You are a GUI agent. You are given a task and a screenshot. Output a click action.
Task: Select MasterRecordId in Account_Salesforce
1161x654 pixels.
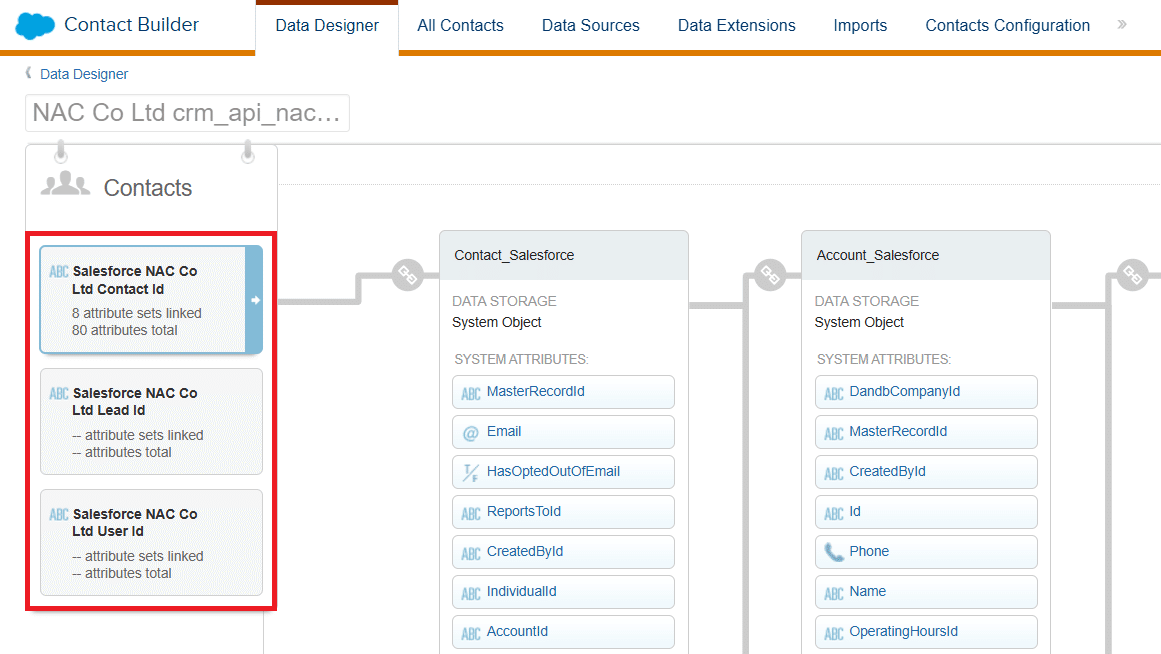[x=926, y=432]
